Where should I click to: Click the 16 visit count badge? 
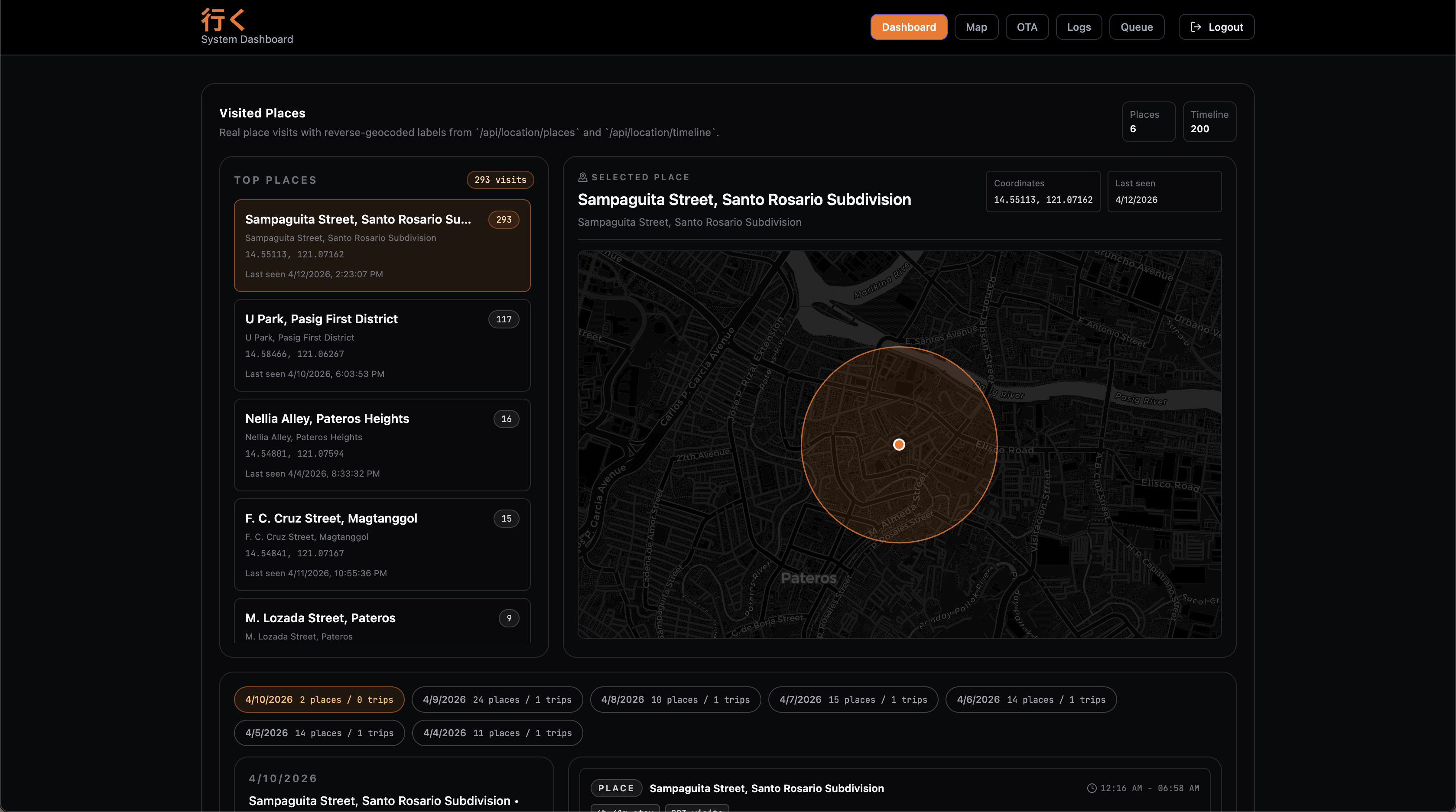pos(506,419)
